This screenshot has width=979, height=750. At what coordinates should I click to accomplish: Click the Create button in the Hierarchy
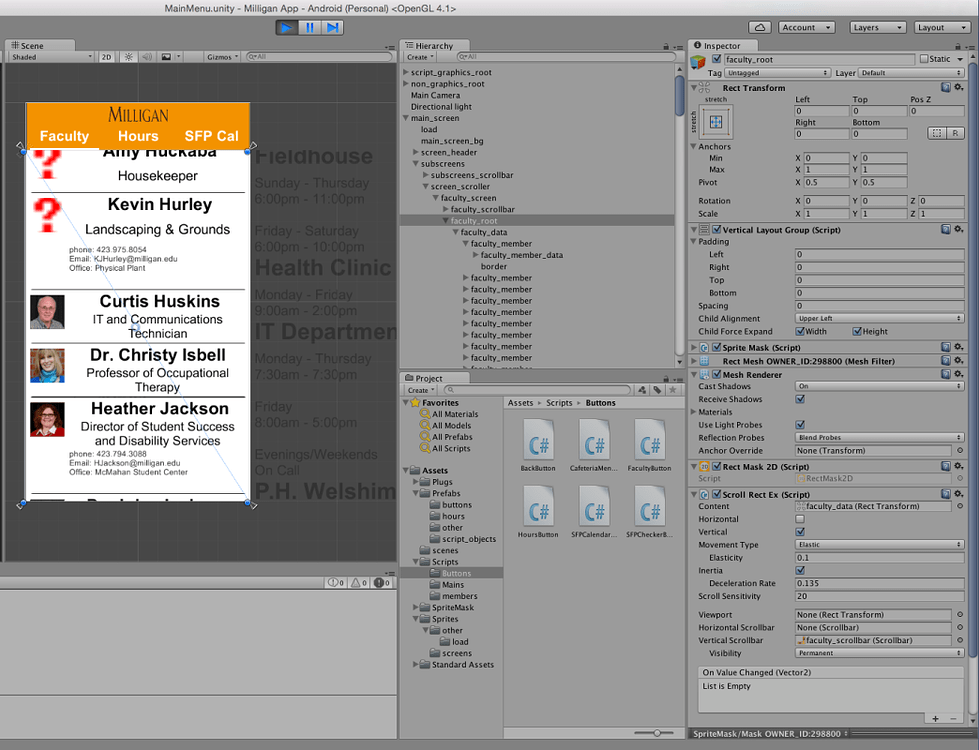[x=420, y=57]
